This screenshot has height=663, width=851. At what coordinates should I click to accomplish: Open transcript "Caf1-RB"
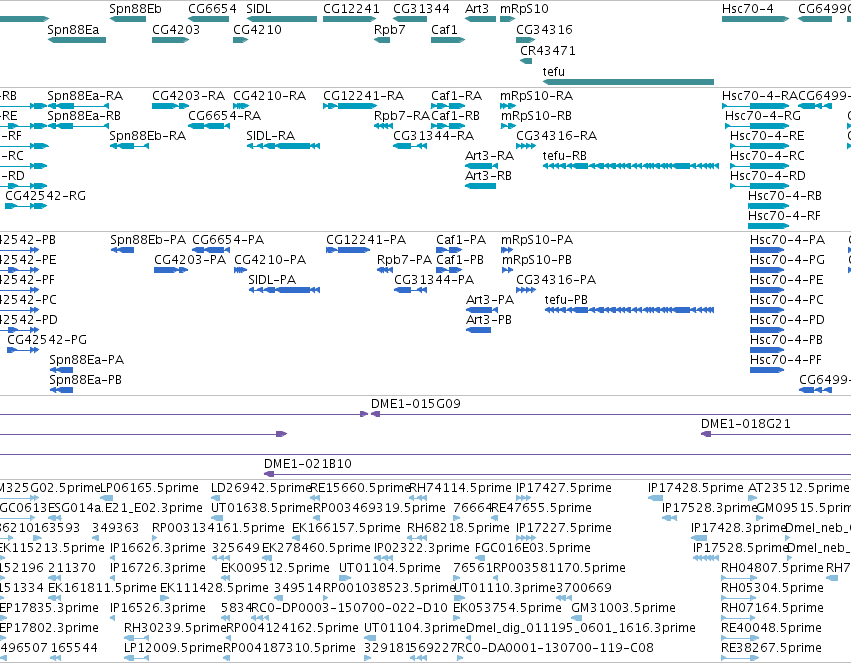click(455, 116)
